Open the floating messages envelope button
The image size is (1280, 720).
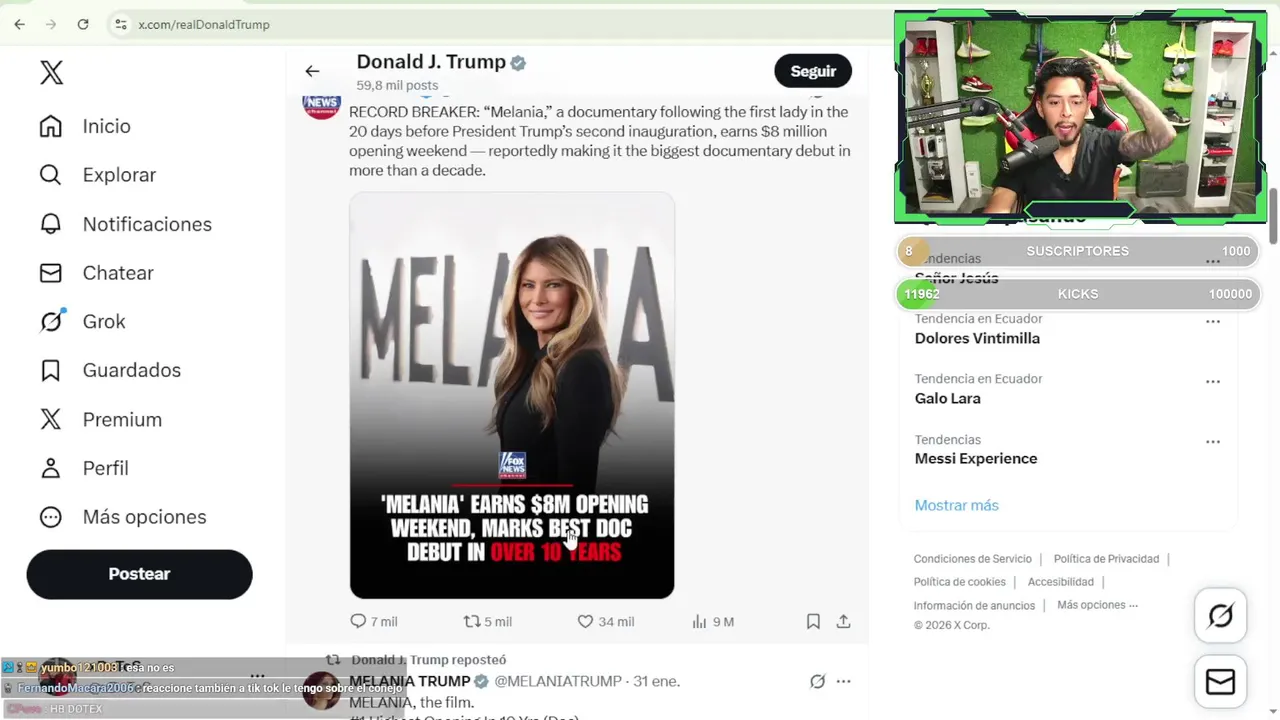coord(1220,682)
